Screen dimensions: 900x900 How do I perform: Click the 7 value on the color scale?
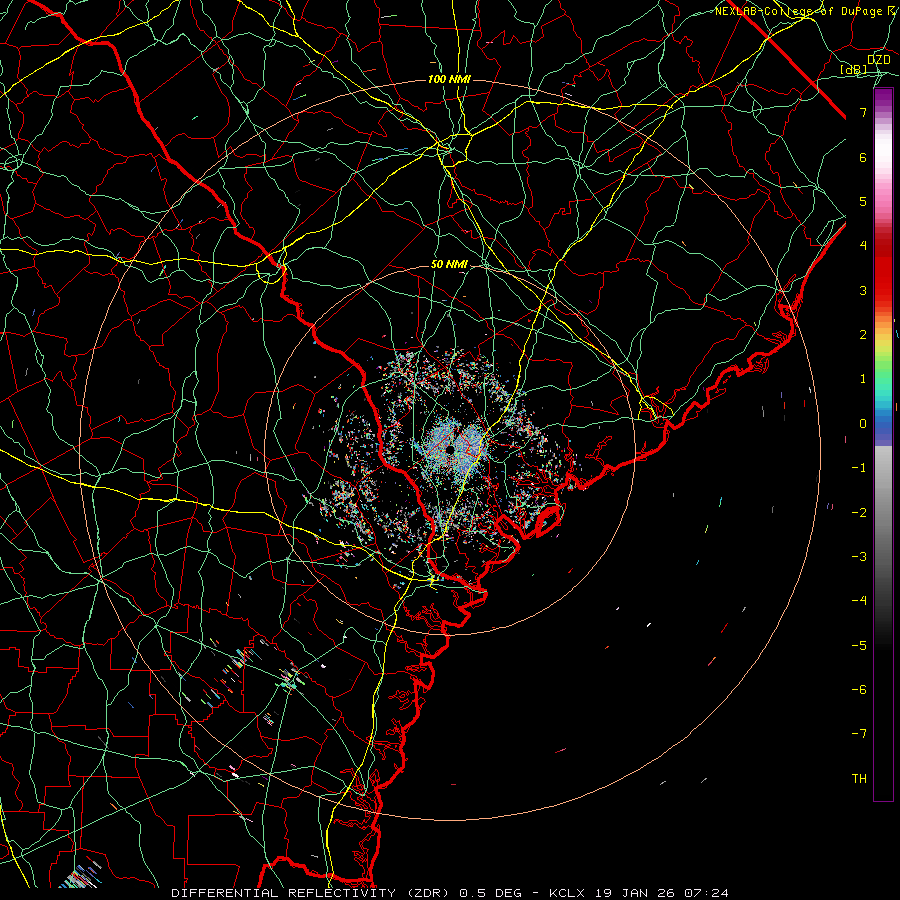pos(863,112)
